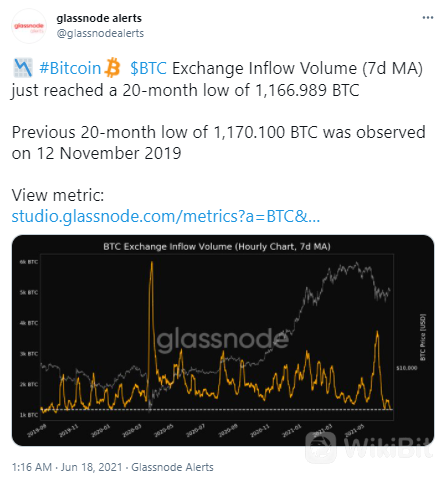Click the @glassnodealerts handle
446x479 pixels.
(x=100, y=33)
